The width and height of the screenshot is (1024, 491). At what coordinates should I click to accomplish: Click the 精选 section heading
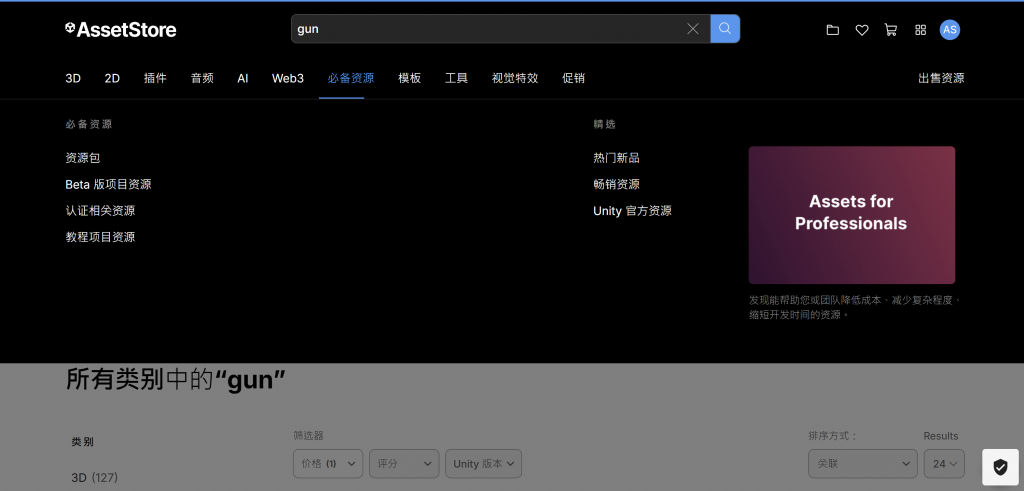pos(605,124)
